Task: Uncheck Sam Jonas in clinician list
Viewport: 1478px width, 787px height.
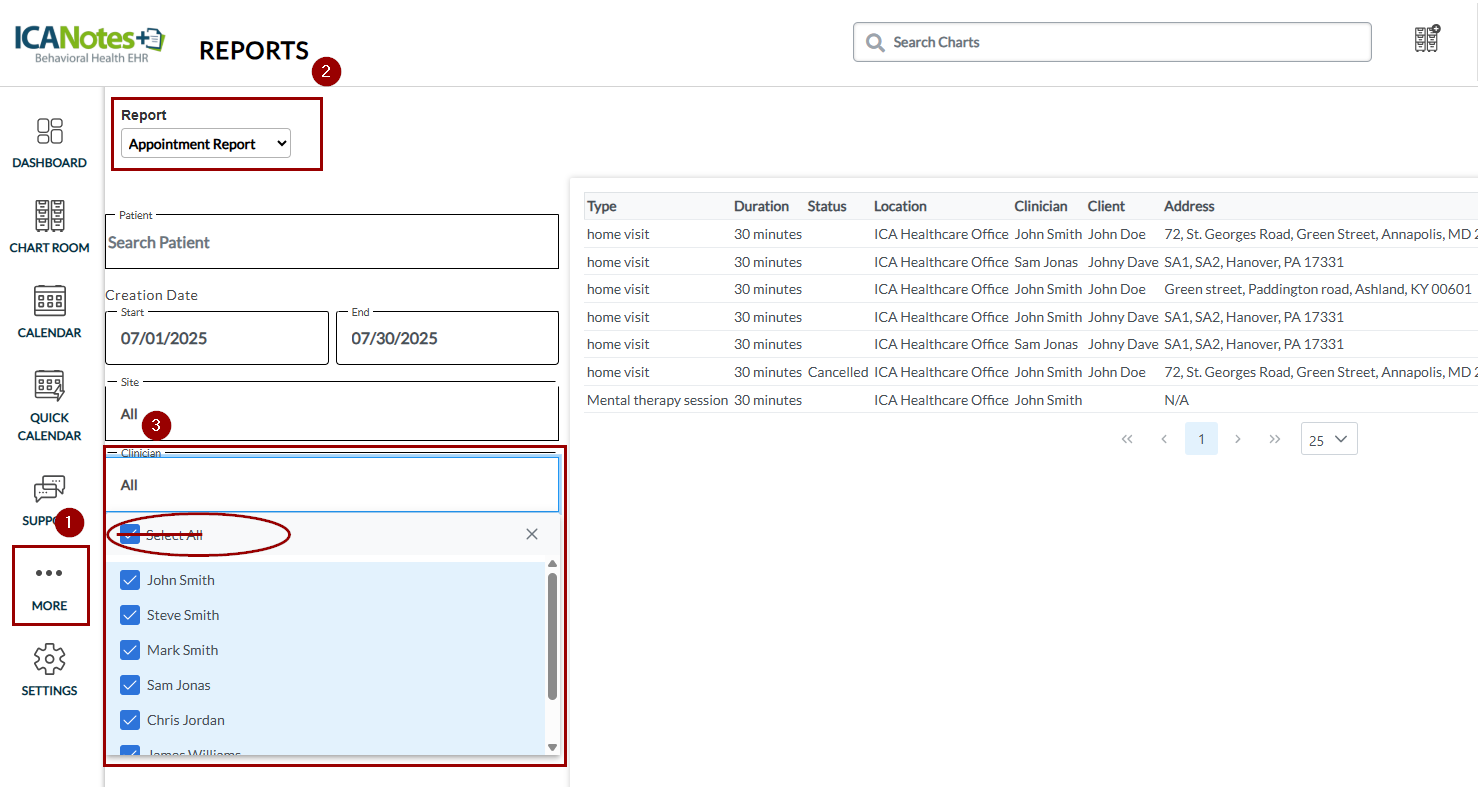Action: pos(130,685)
